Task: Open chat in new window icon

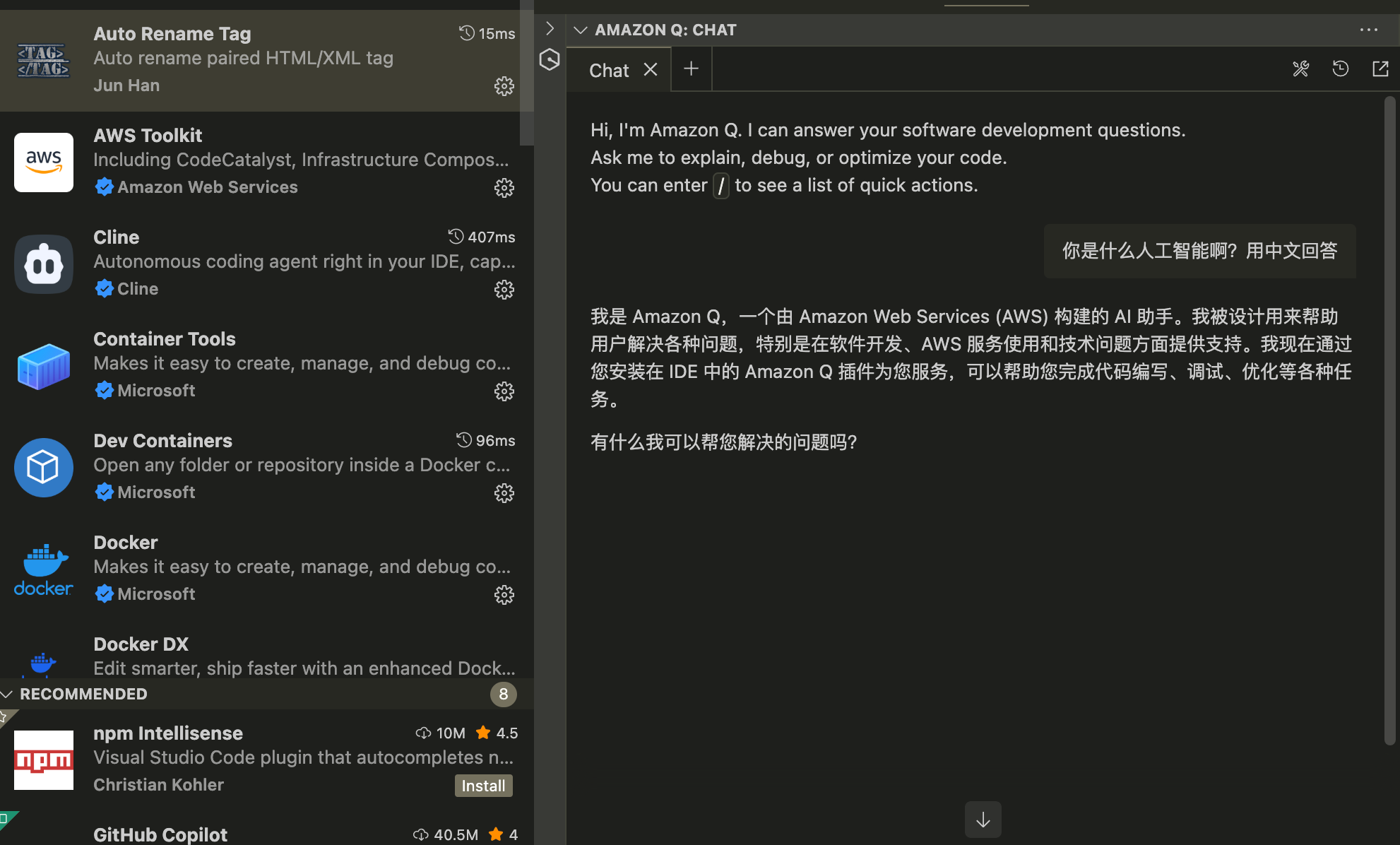Action: coord(1380,69)
